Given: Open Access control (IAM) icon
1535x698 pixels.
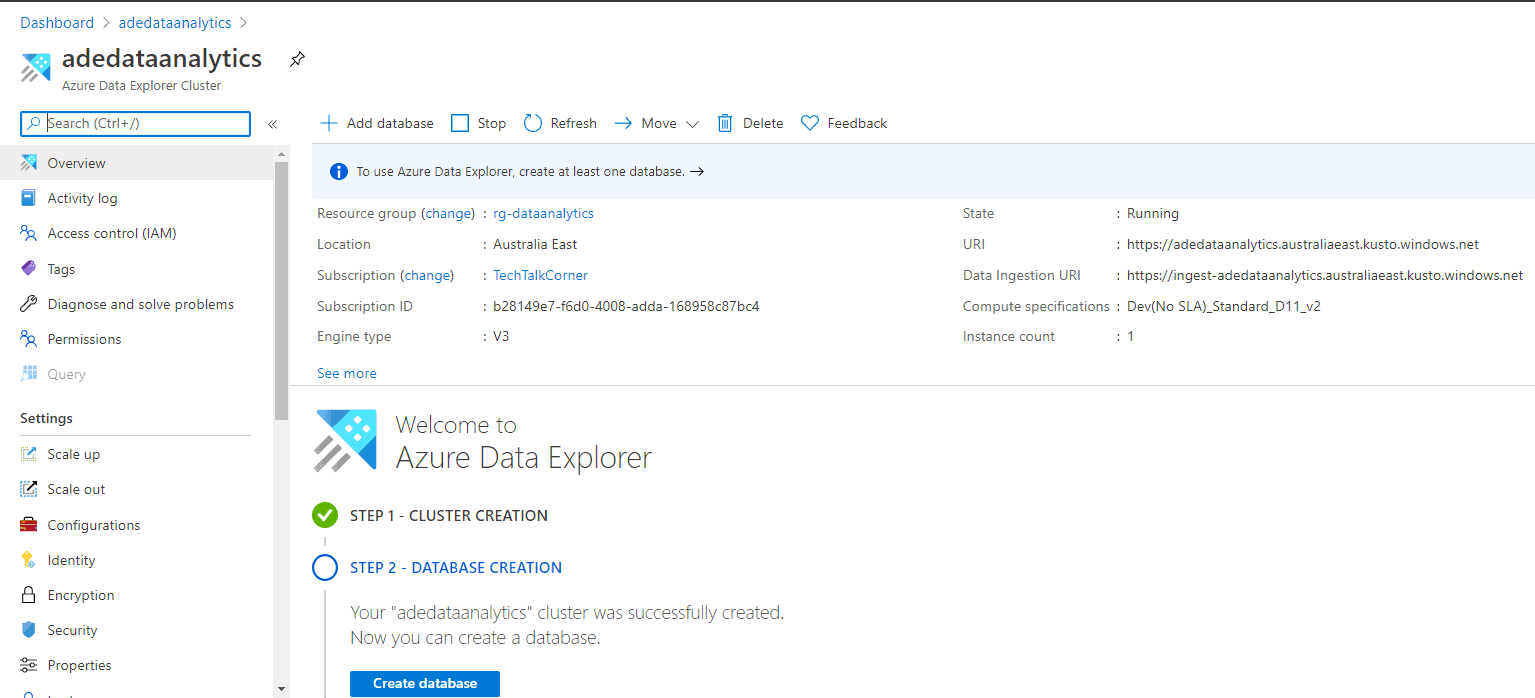Looking at the screenshot, I should [29, 233].
